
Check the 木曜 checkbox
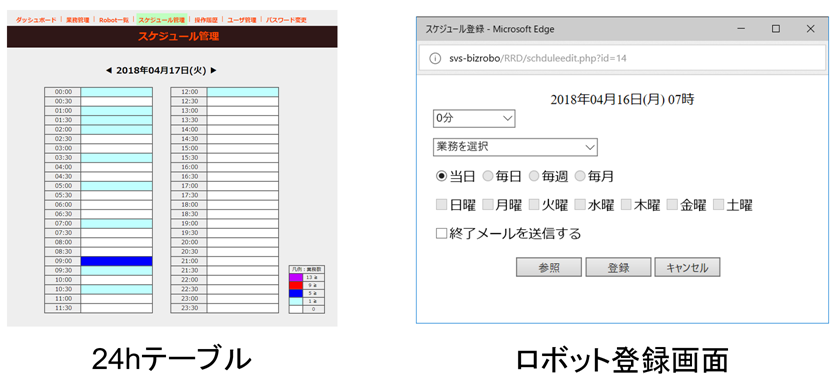pyautogui.click(x=625, y=205)
